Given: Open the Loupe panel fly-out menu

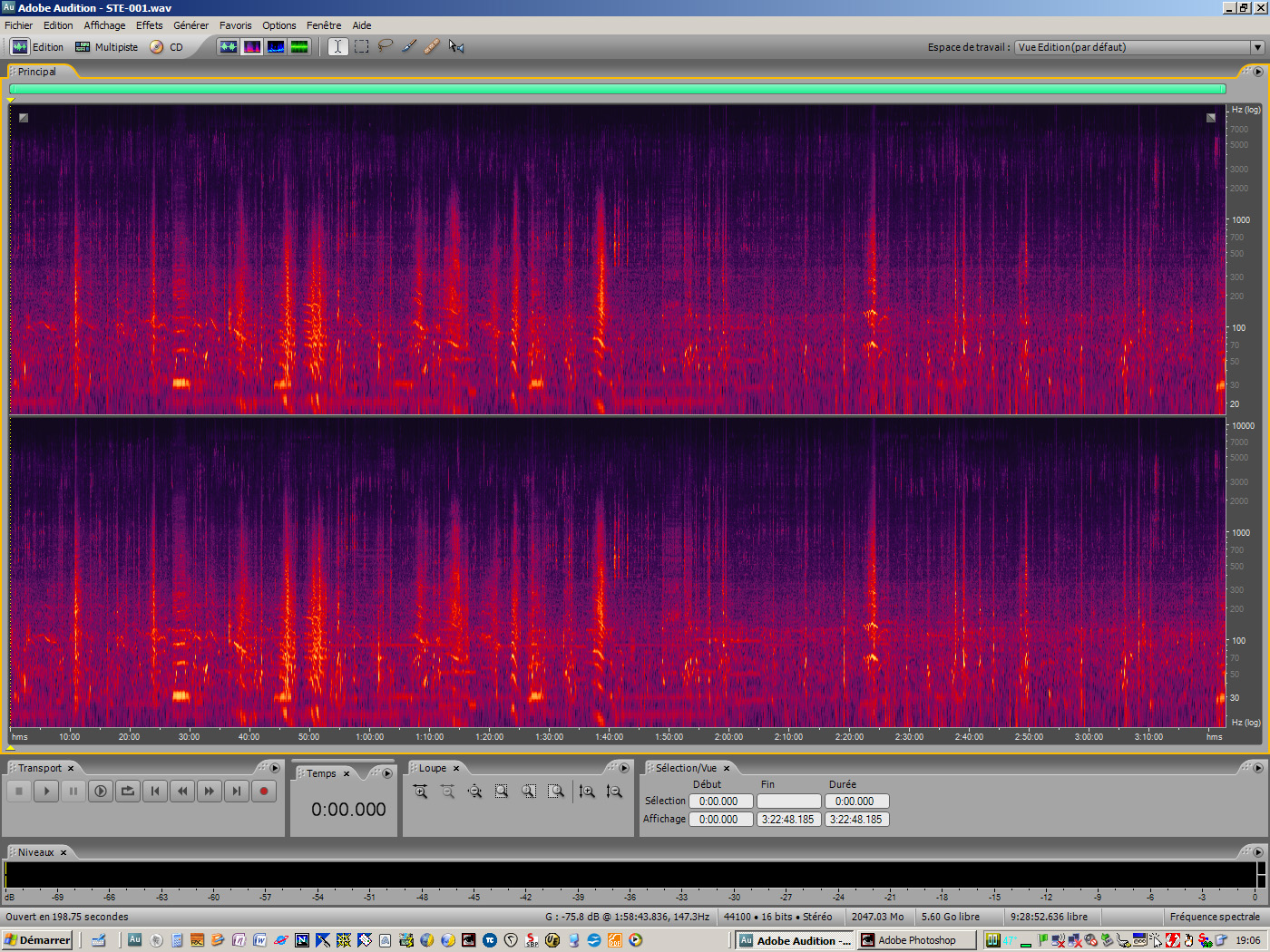Looking at the screenshot, I should [x=624, y=767].
